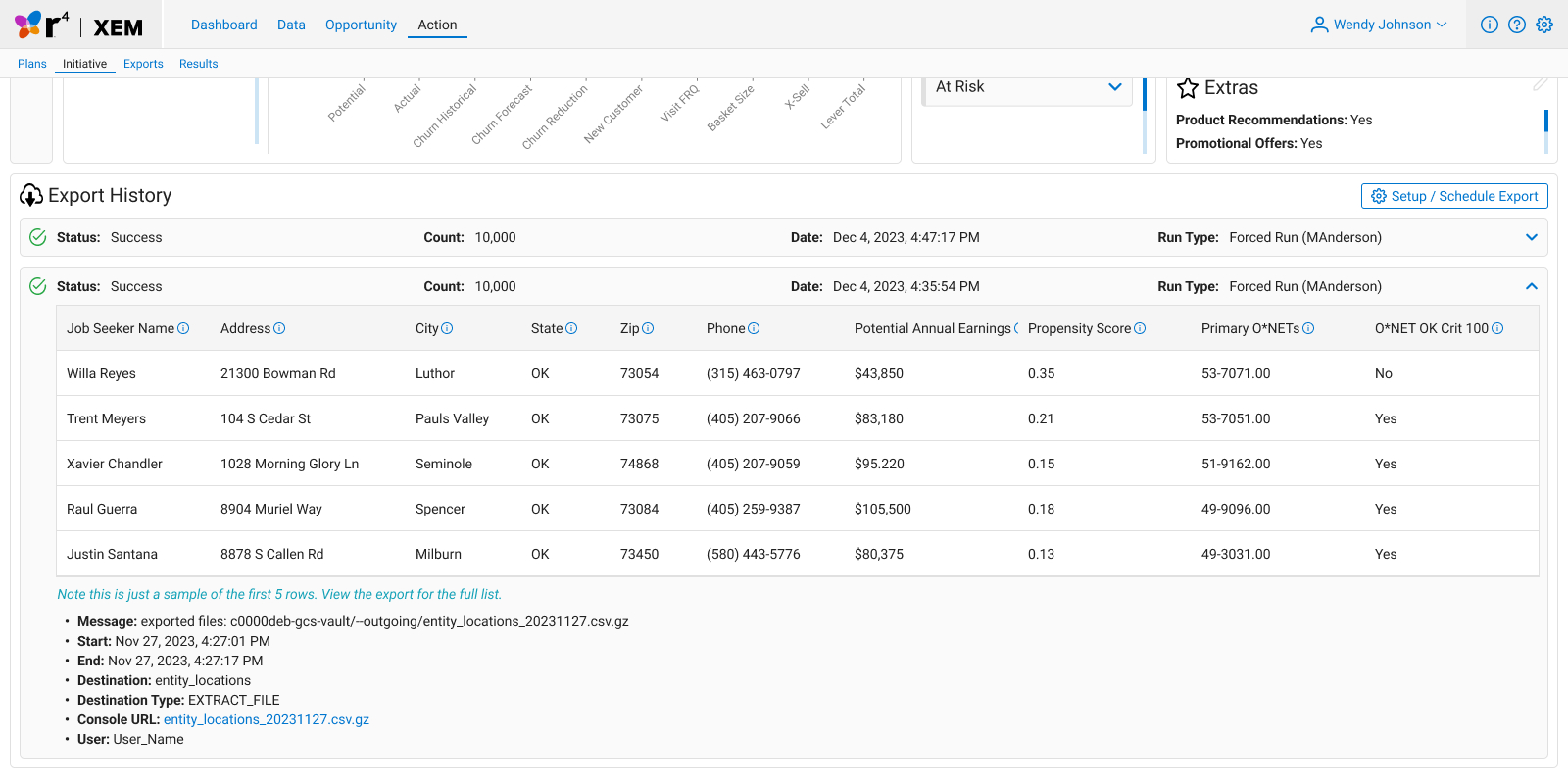Open the settings gear icon
Image resolution: width=1568 pixels, height=784 pixels.
point(1544,24)
